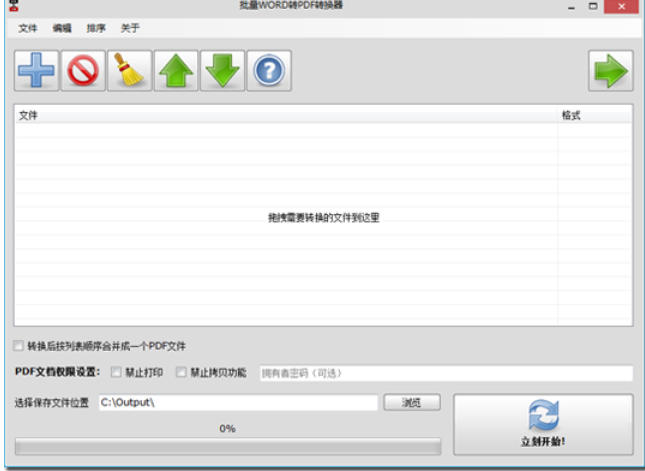
Task: Open the 排序 menu
Action: 96,28
